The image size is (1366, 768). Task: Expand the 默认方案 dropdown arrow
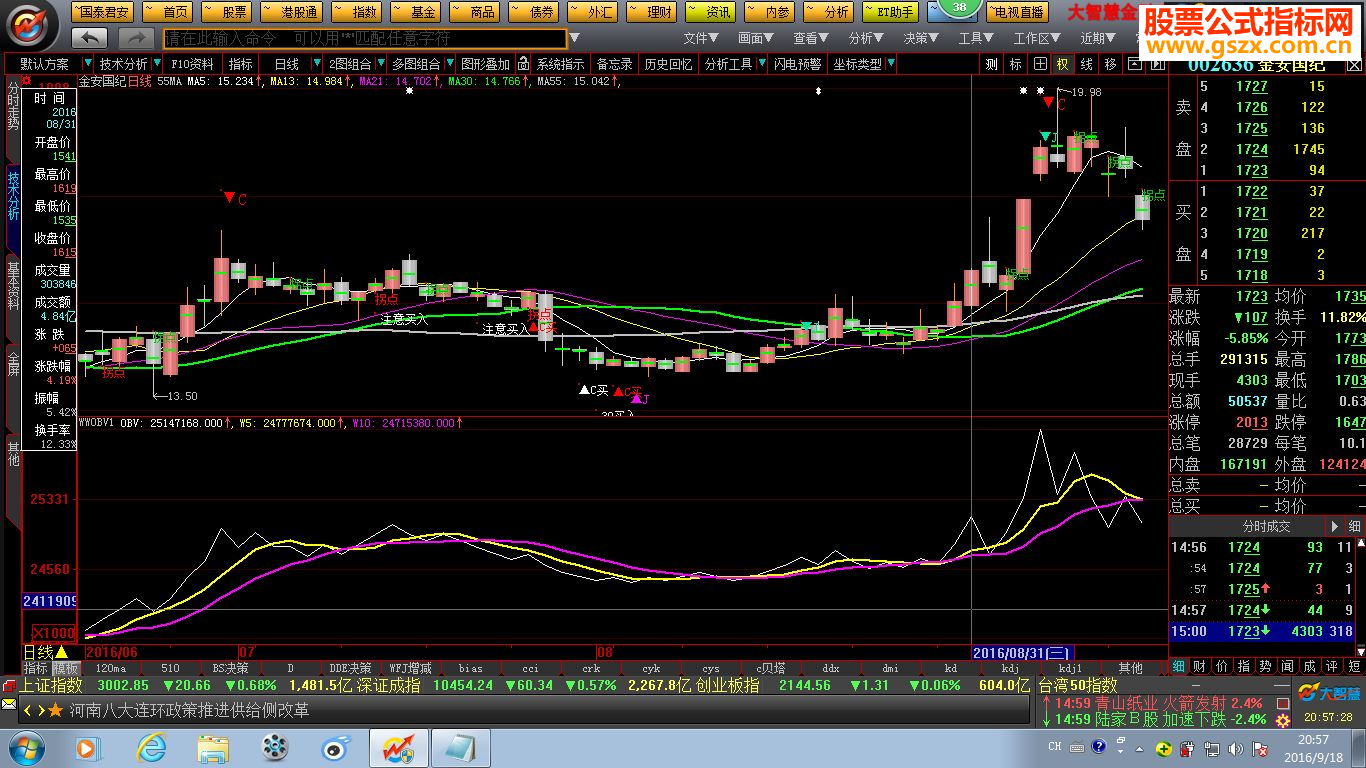(x=81, y=64)
